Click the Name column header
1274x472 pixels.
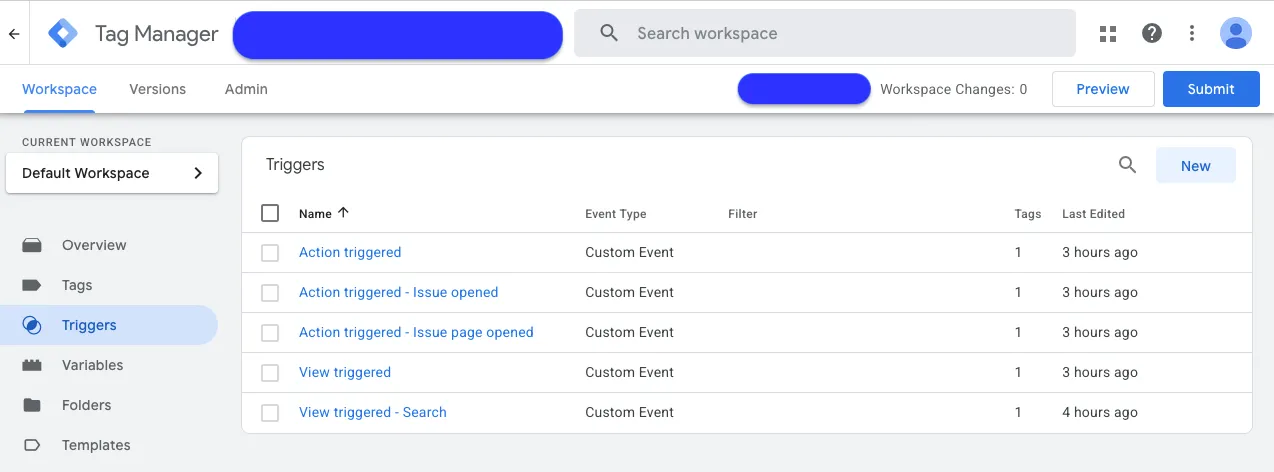315,214
